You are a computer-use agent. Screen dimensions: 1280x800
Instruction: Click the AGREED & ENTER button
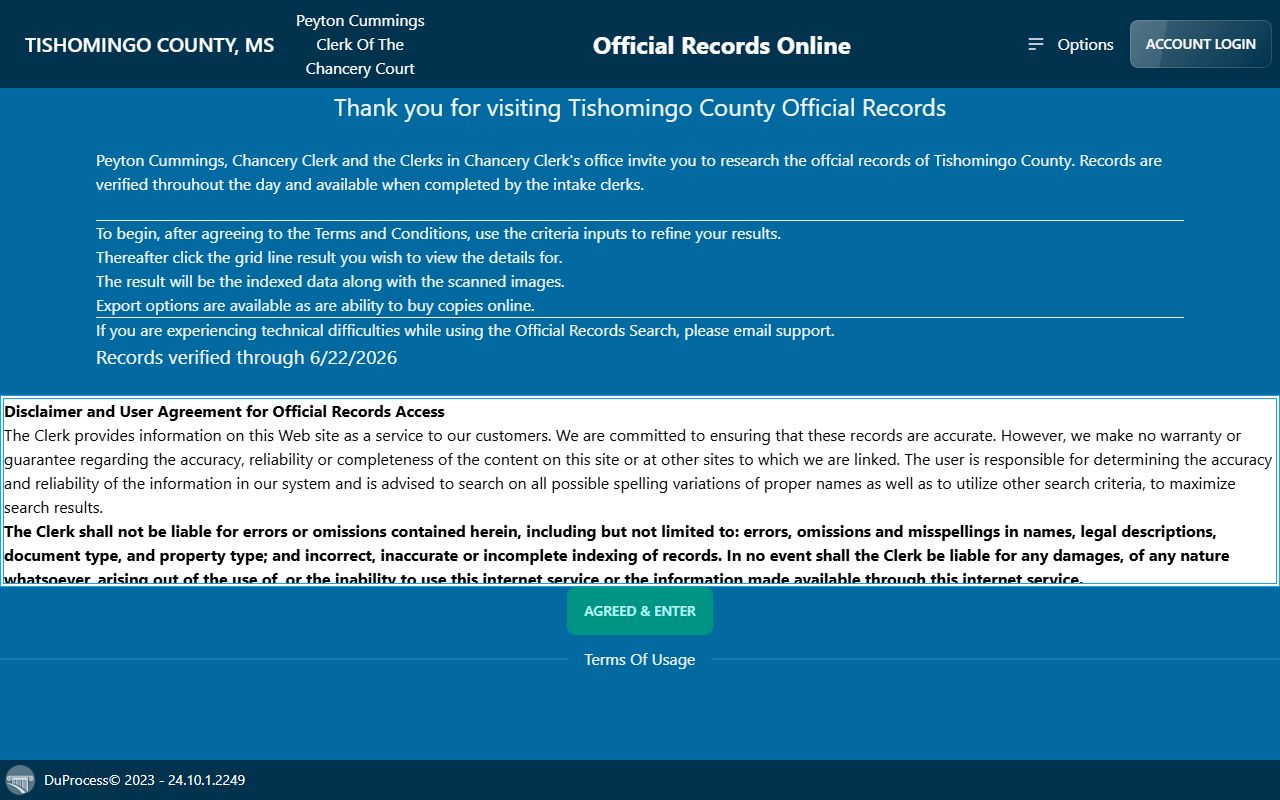click(640, 611)
